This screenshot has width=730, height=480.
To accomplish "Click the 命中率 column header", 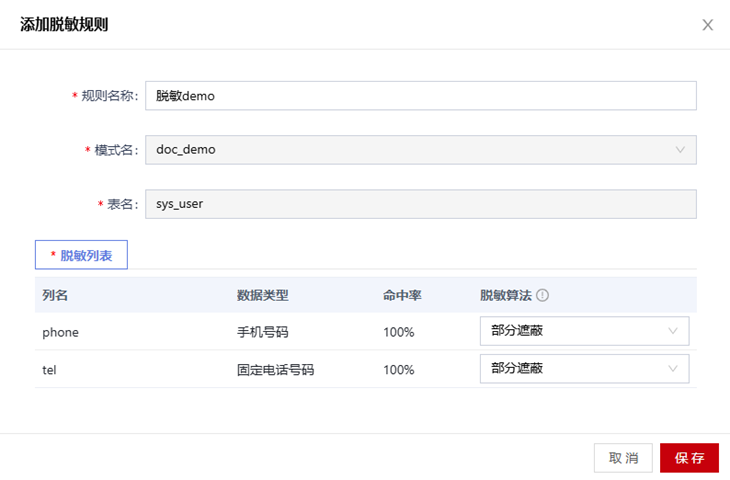I will [x=402, y=295].
